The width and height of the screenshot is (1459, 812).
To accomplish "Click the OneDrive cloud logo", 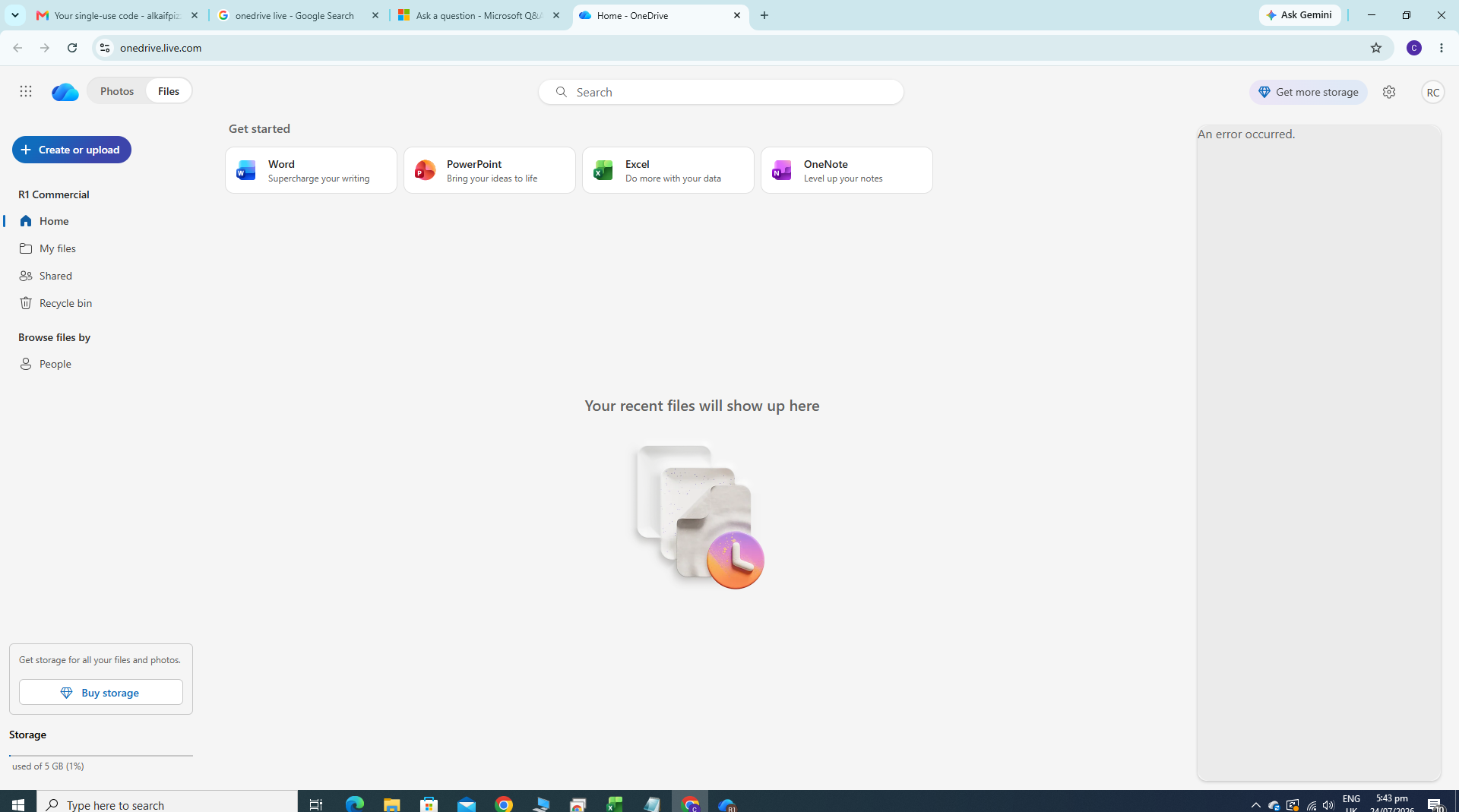I will 65,91.
